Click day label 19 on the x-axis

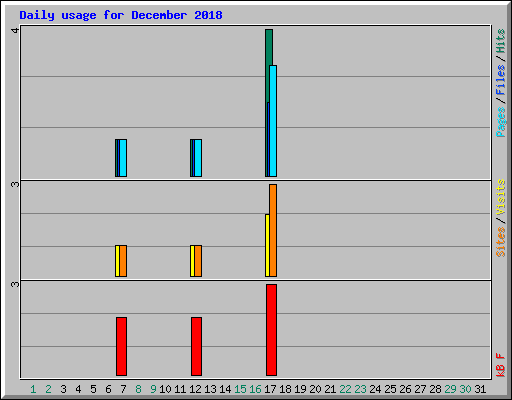300,389
